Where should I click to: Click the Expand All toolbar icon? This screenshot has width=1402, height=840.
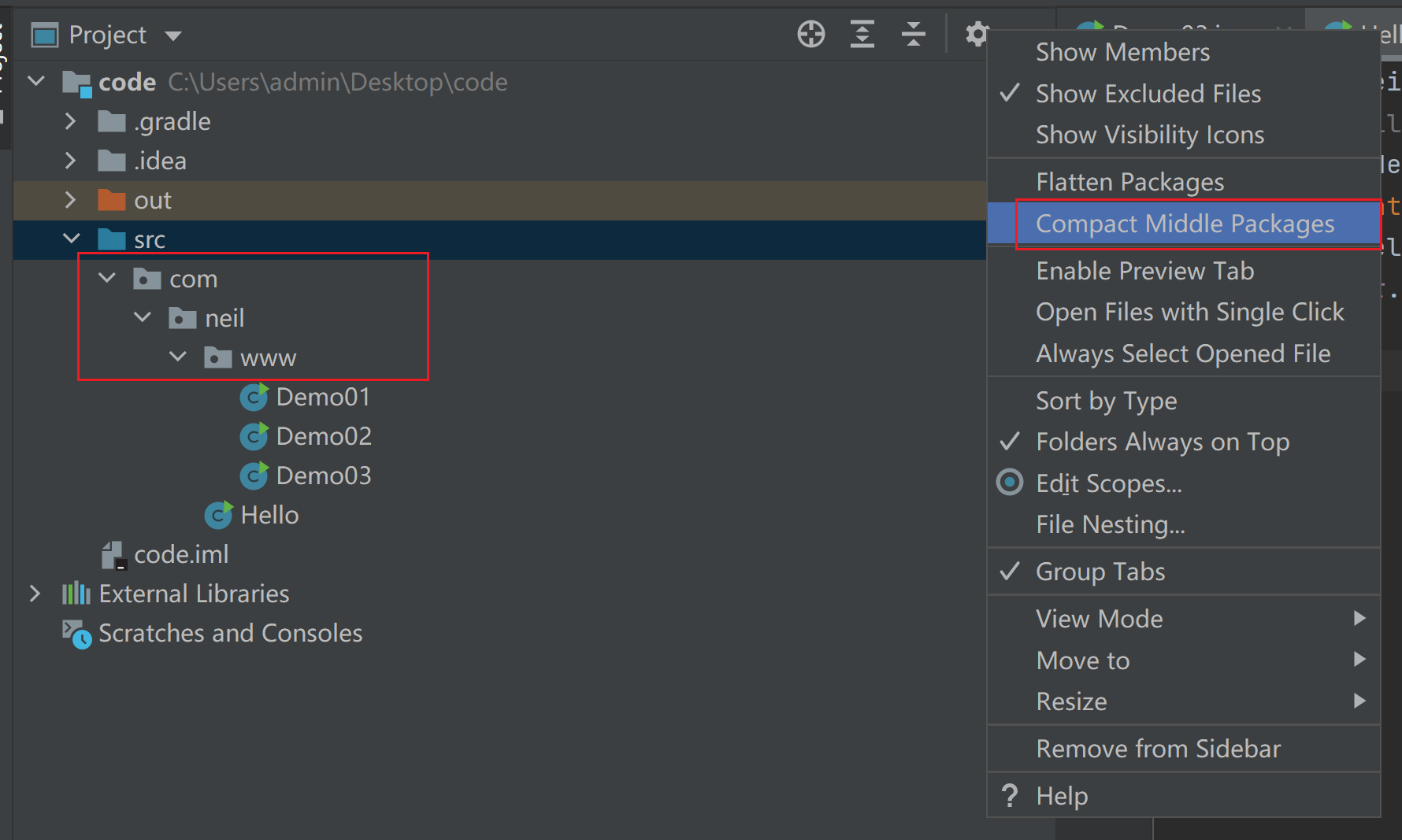click(x=862, y=35)
